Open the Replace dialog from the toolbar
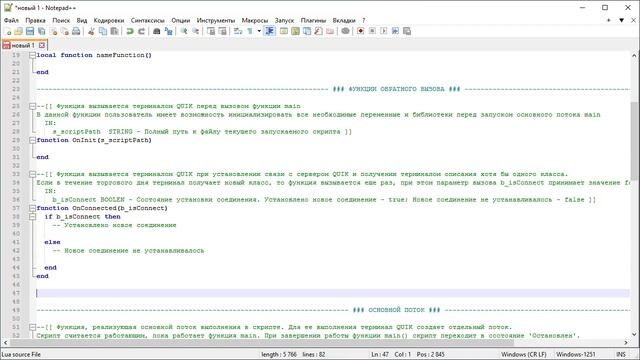 click(168, 31)
